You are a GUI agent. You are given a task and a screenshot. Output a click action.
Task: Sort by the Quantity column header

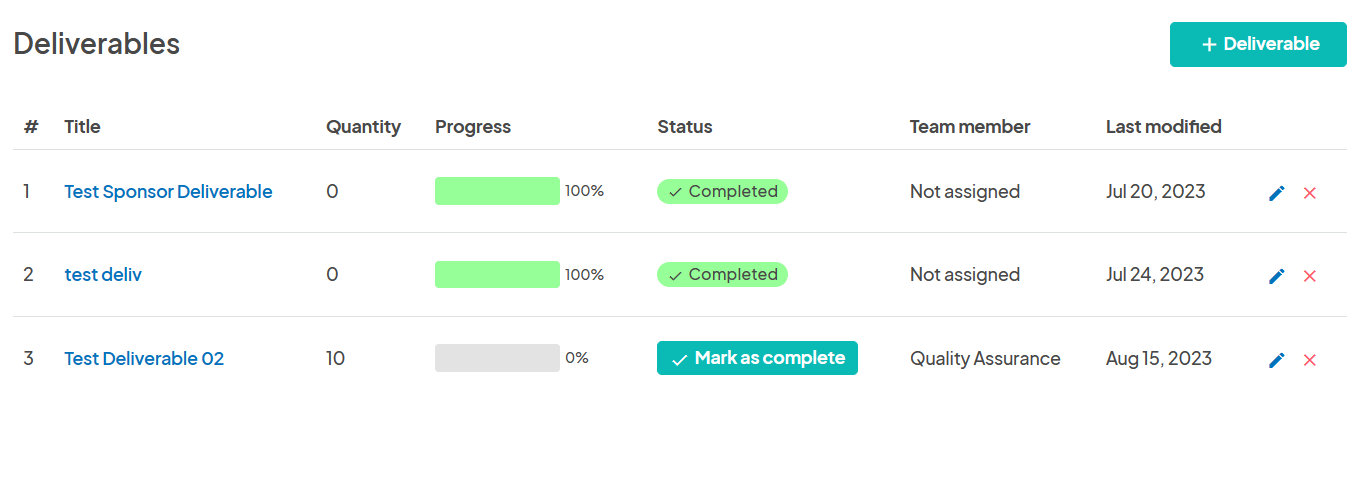(x=363, y=126)
